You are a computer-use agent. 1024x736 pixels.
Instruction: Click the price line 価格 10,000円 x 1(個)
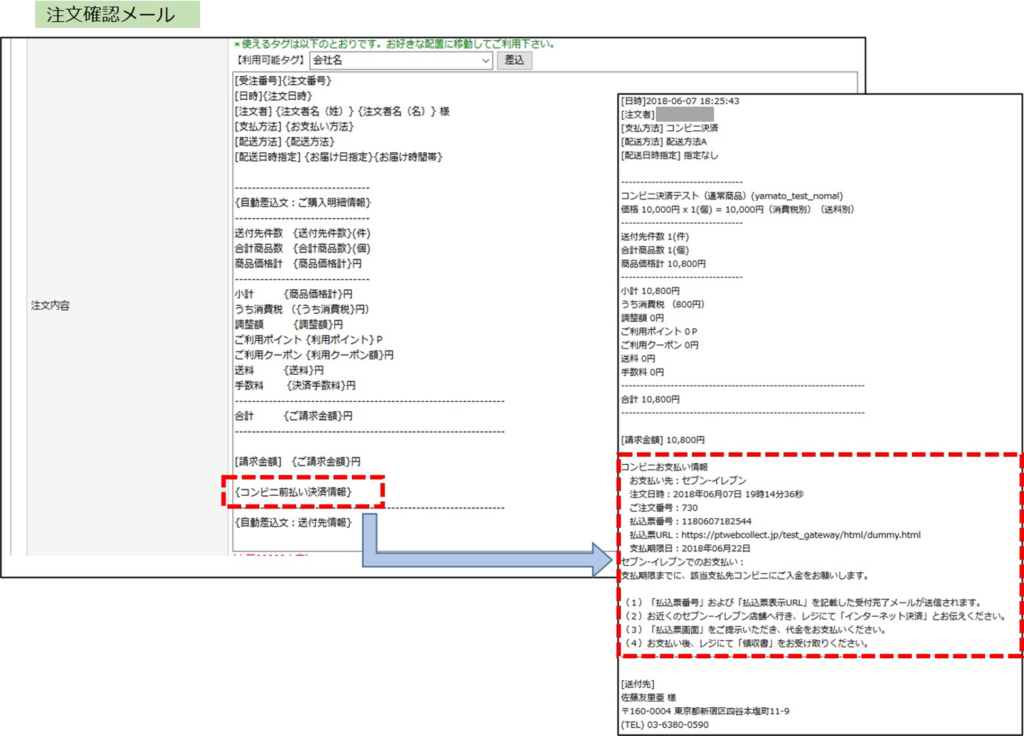(737, 210)
